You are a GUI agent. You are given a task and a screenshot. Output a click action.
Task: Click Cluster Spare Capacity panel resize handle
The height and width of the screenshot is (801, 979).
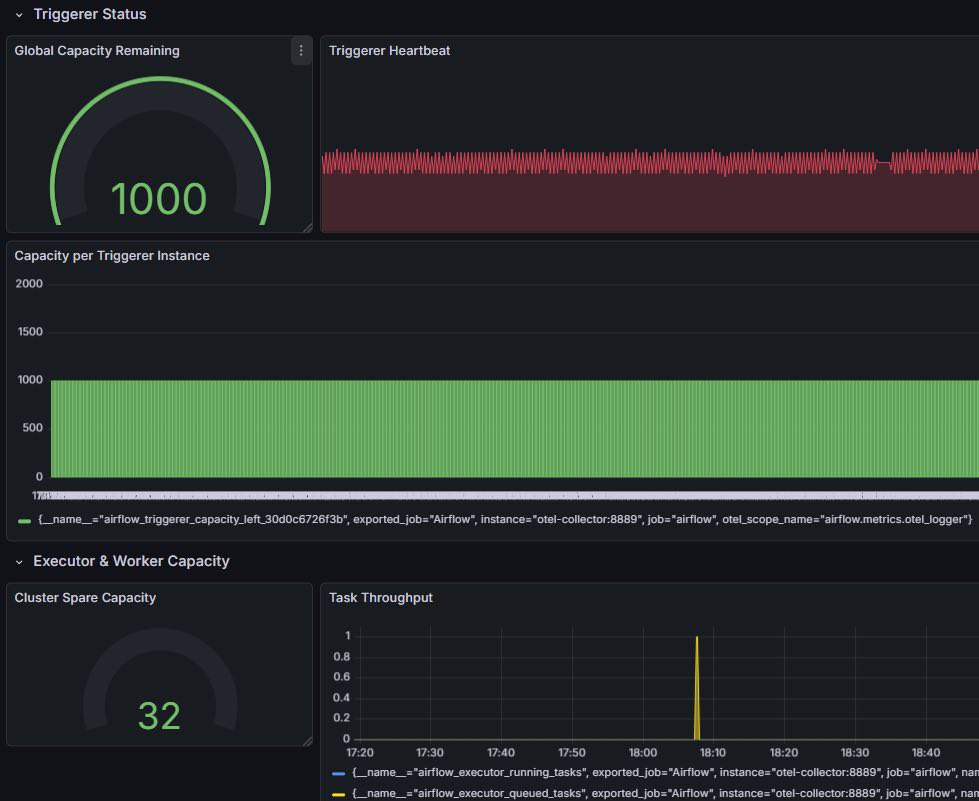coord(307,741)
